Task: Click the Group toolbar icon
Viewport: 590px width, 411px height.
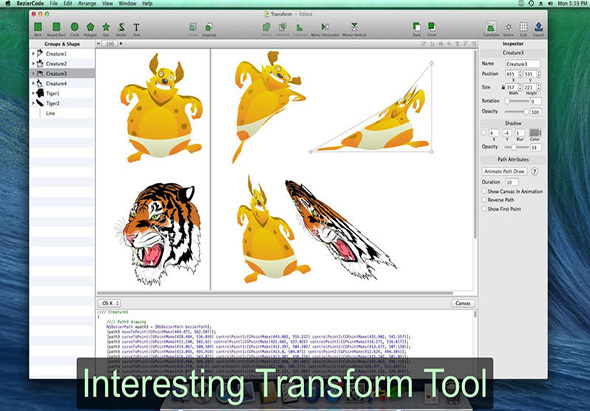Action: pyautogui.click(x=193, y=27)
